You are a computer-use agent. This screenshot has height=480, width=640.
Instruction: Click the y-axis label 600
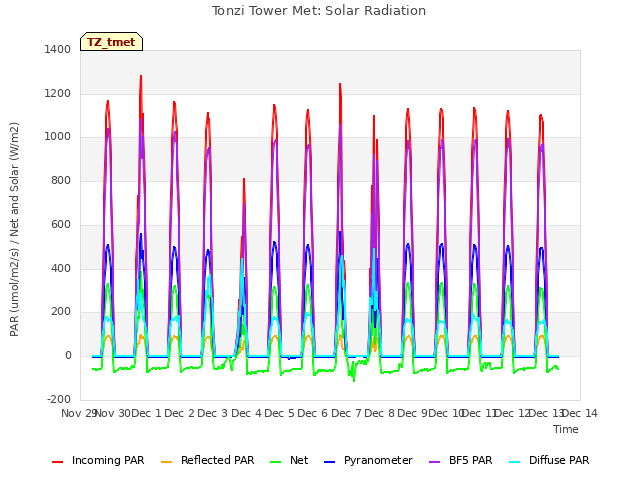(61, 224)
